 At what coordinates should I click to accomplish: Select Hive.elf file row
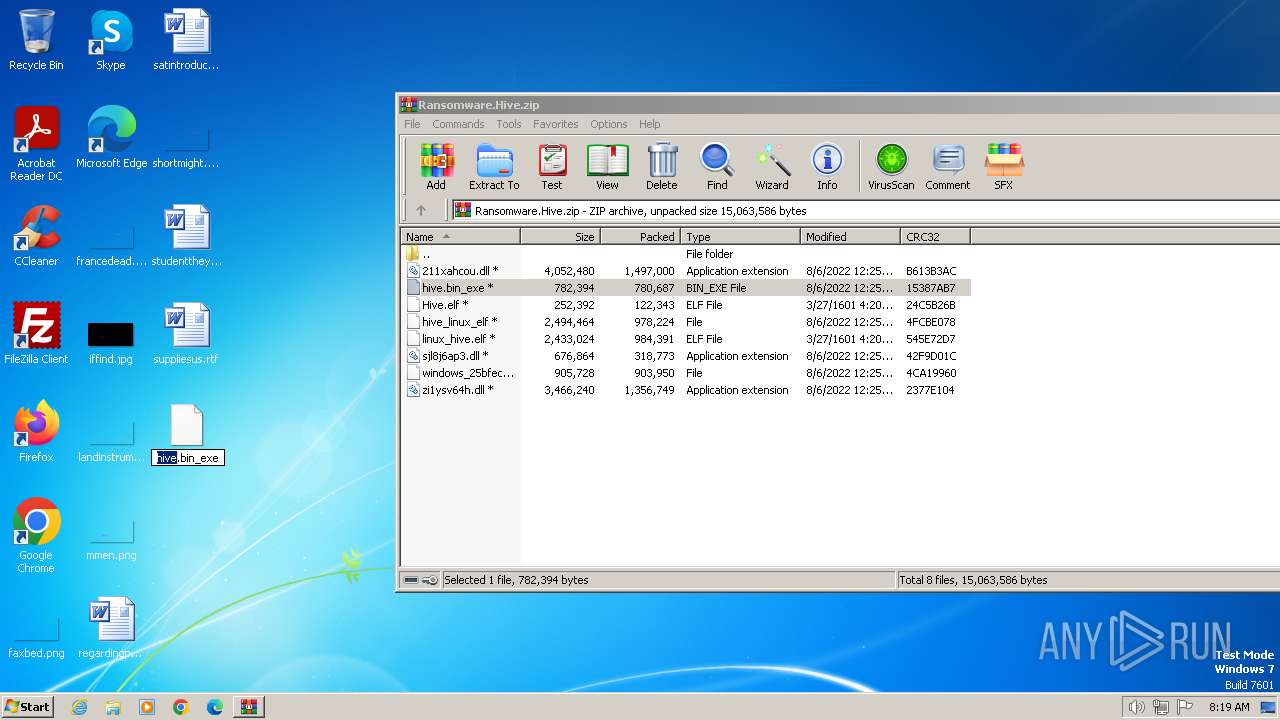tap(686, 305)
